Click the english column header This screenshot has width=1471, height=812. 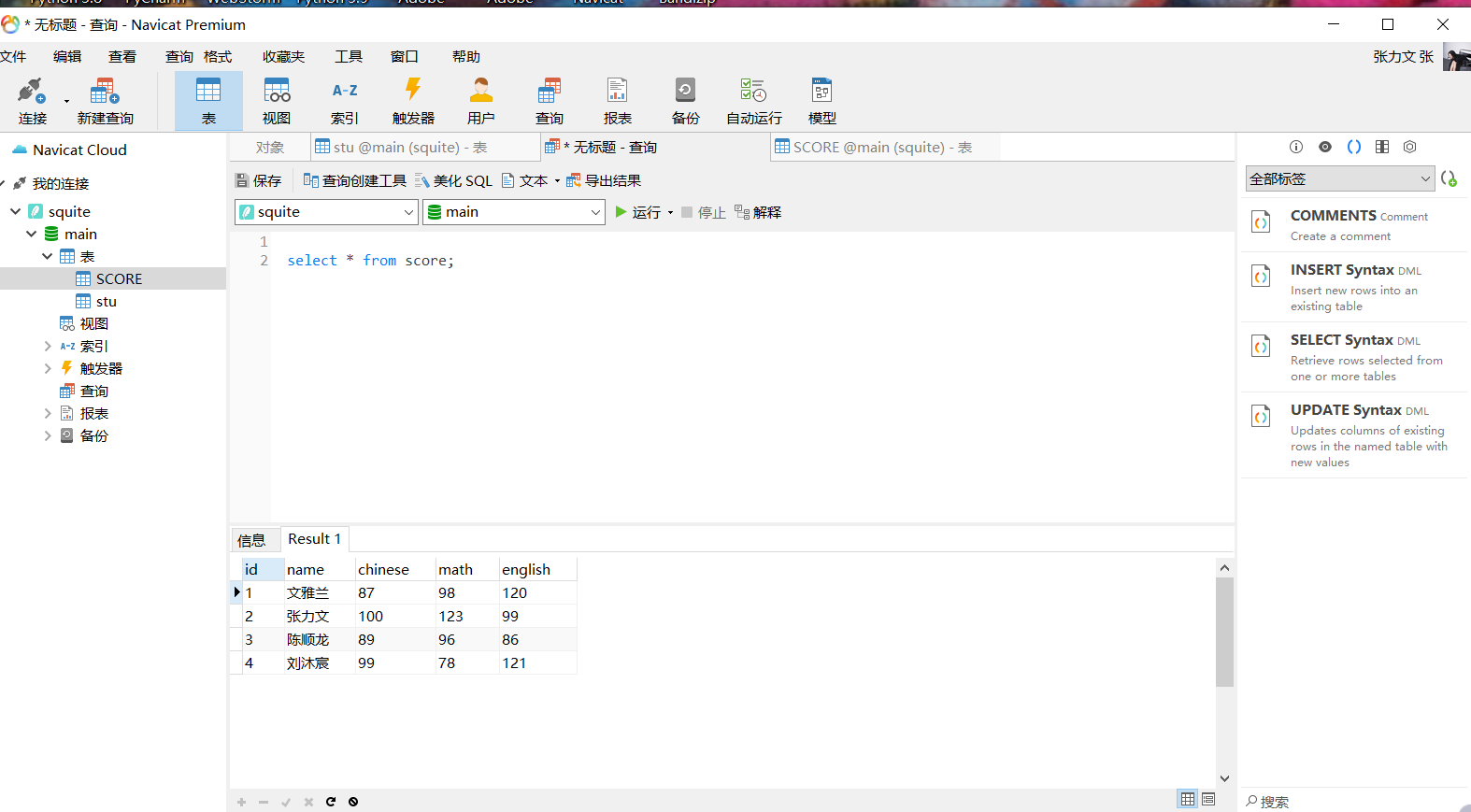coord(537,570)
